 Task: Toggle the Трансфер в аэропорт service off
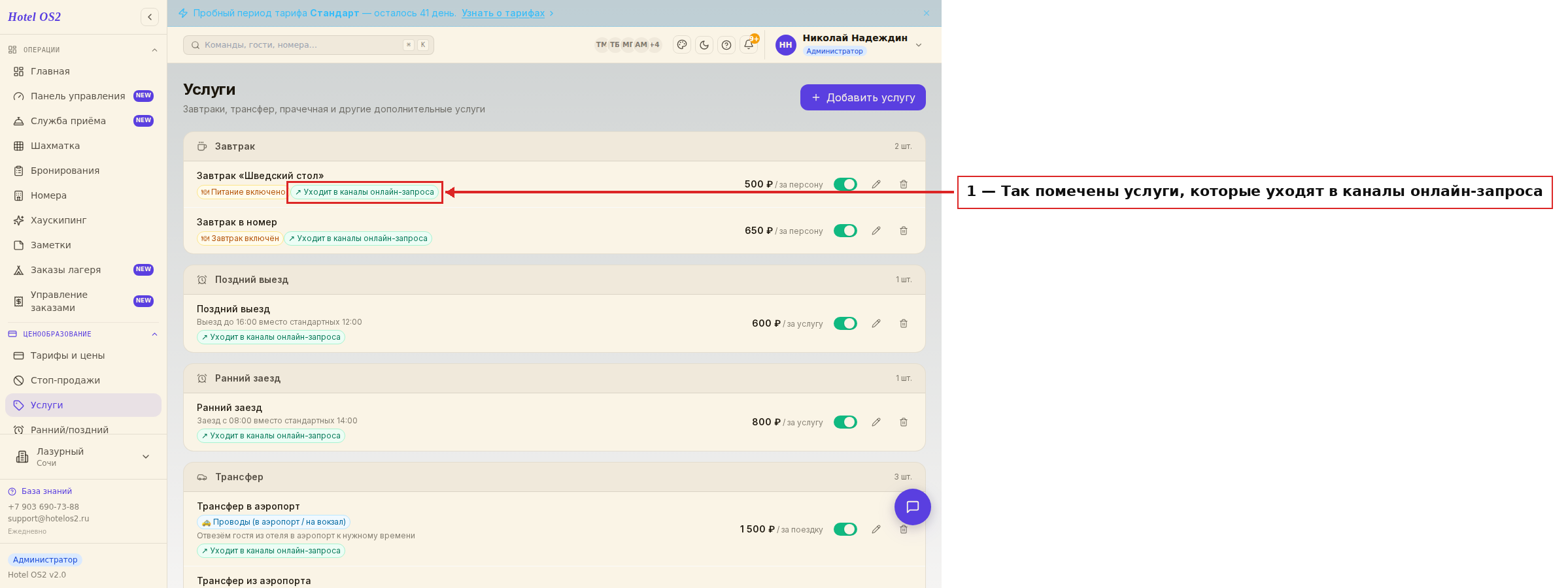[845, 529]
